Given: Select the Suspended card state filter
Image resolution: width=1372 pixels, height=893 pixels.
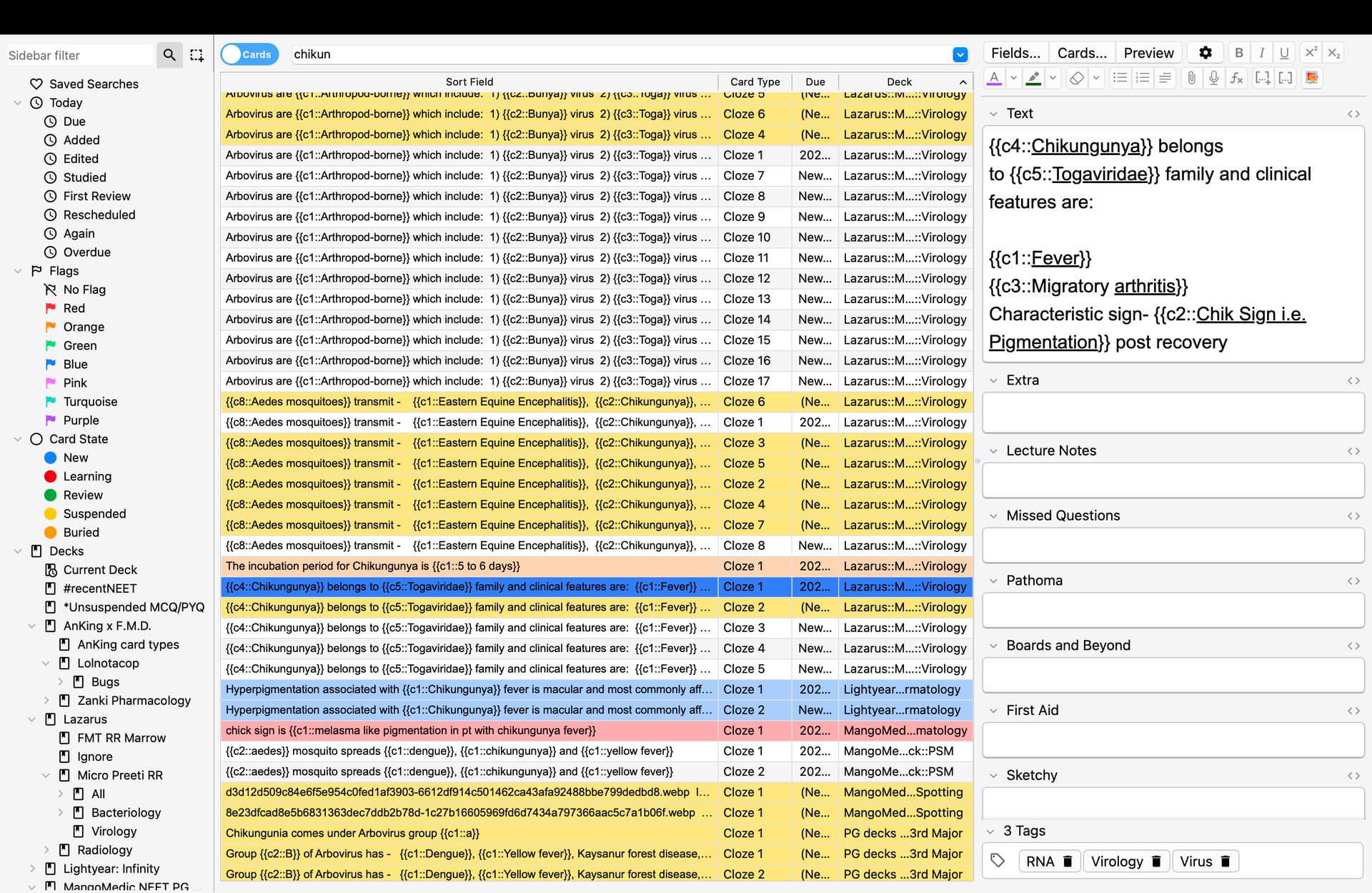Looking at the screenshot, I should pos(94,513).
